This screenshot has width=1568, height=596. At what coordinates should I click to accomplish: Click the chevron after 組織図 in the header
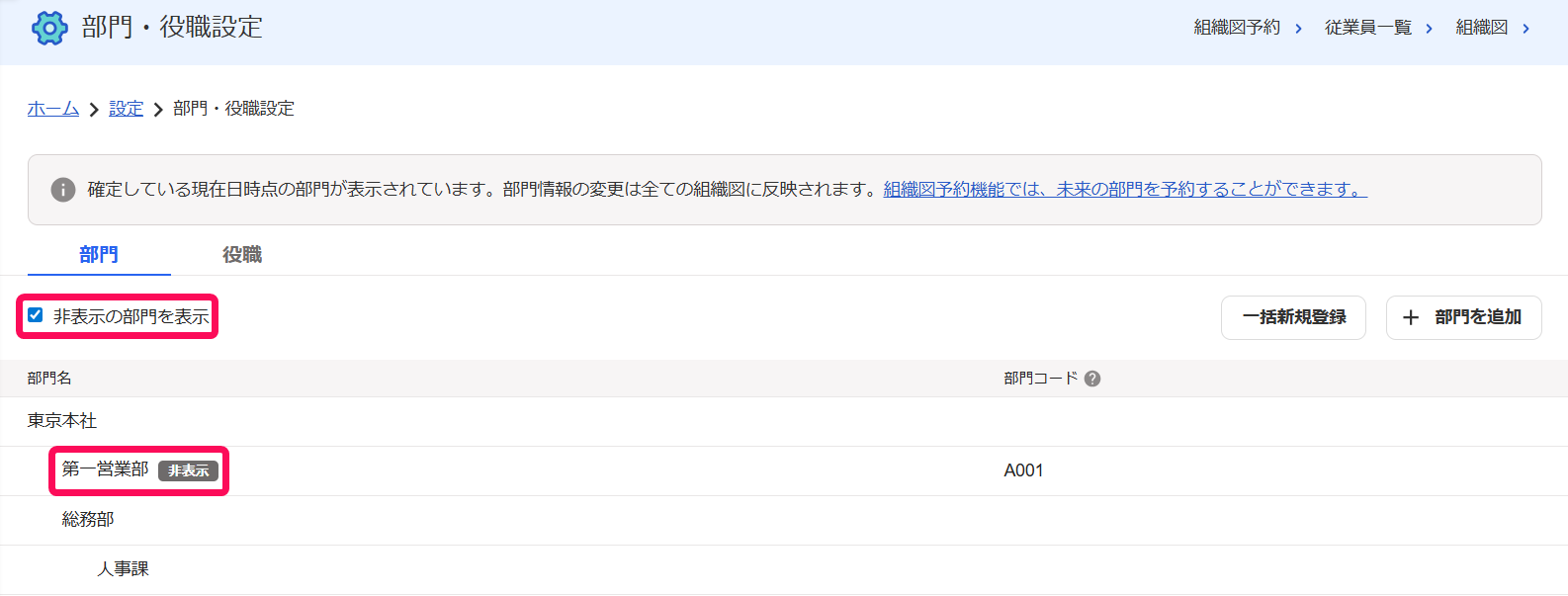click(1525, 29)
